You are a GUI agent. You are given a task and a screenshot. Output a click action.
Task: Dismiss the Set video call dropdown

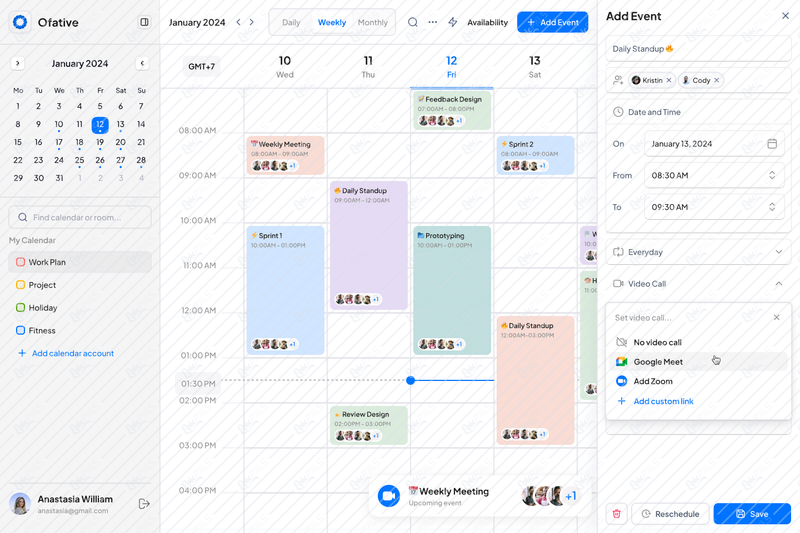(x=777, y=317)
